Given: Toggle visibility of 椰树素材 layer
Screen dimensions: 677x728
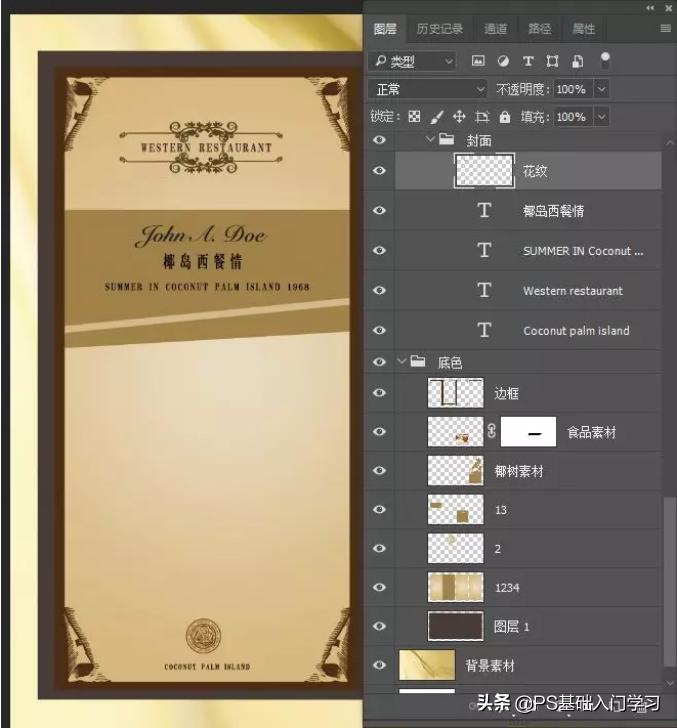Looking at the screenshot, I should (379, 471).
